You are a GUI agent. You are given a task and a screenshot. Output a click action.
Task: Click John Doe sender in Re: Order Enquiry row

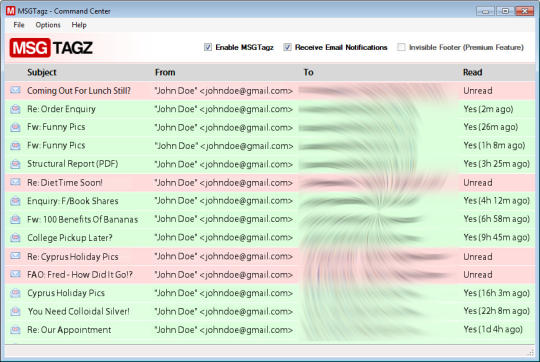tap(224, 109)
